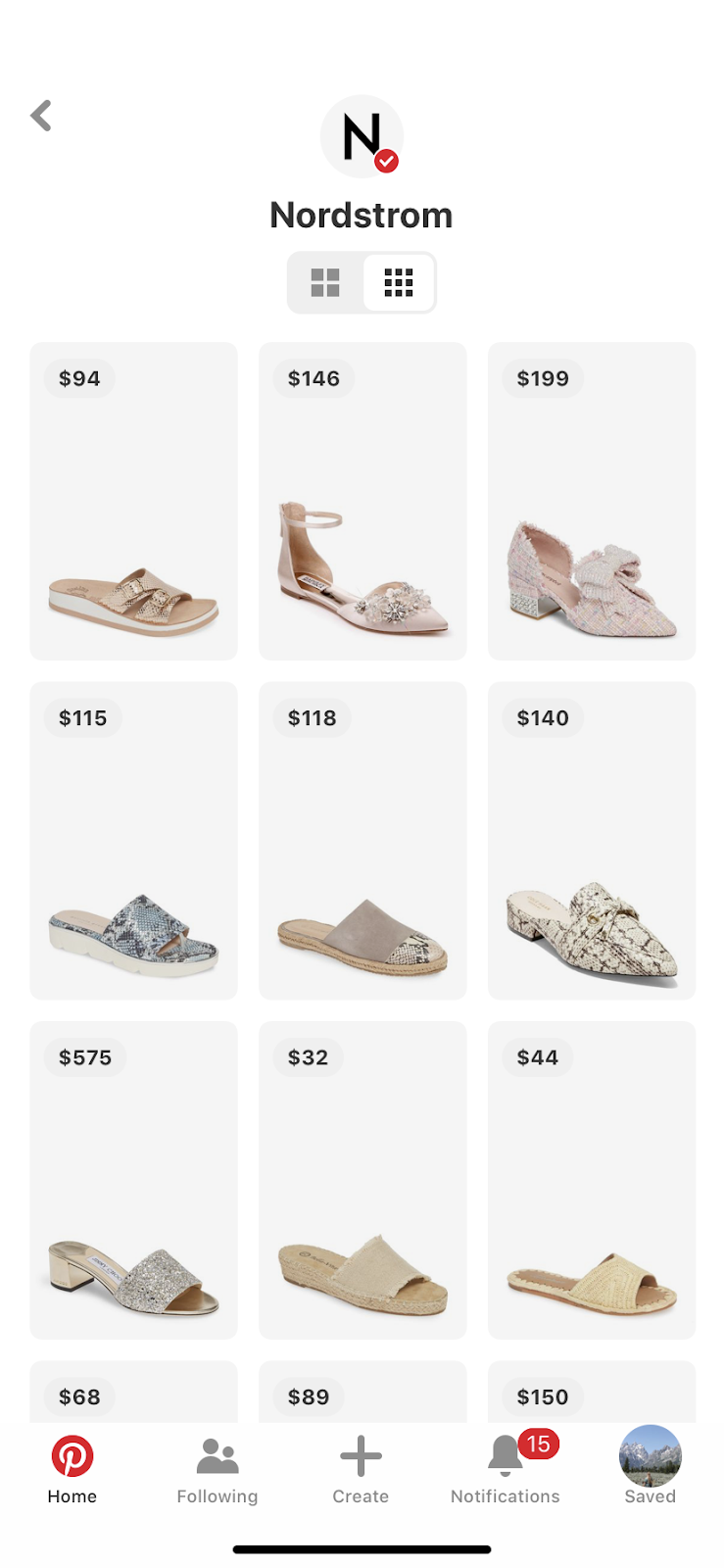
Task: Switch to two-column grid view
Action: click(325, 282)
